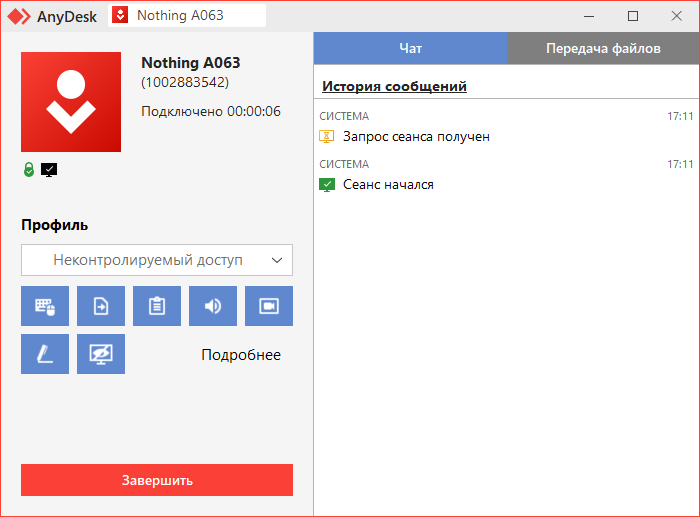Select the message Сеанс начался
Image resolution: width=700 pixels, height=517 pixels.
pyautogui.click(x=388, y=184)
